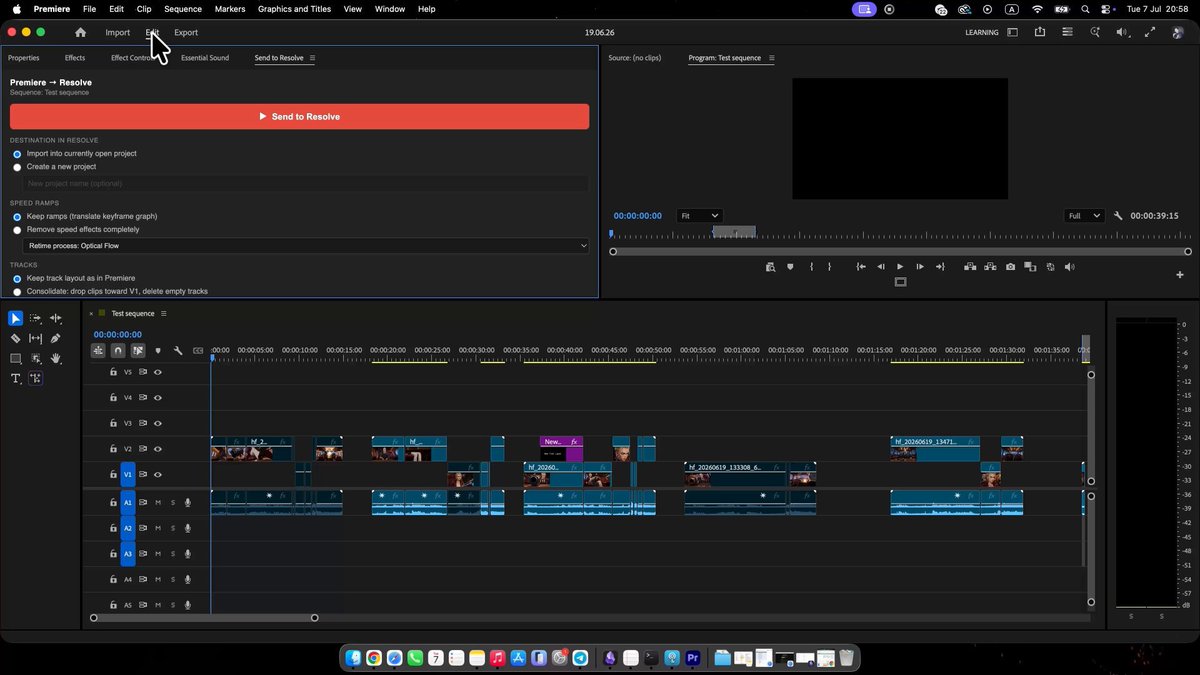This screenshot has width=1200, height=675.
Task: Mark In point in Program monitor
Action: pos(811,267)
